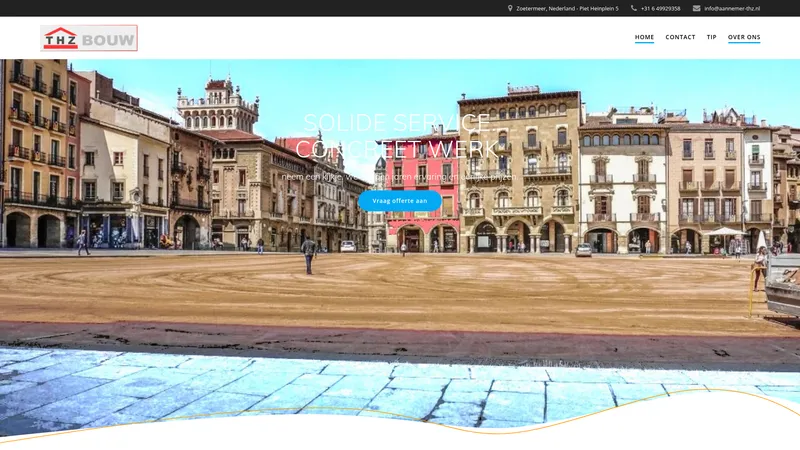Image resolution: width=800 pixels, height=450 pixels.
Task: Click the phone icon in top bar
Action: (634, 8)
